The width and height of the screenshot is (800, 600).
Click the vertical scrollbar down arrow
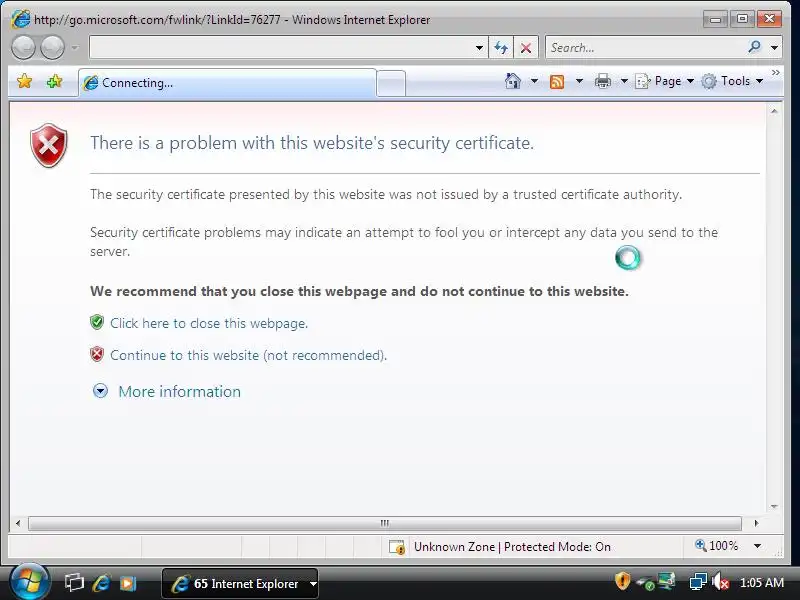coord(774,506)
